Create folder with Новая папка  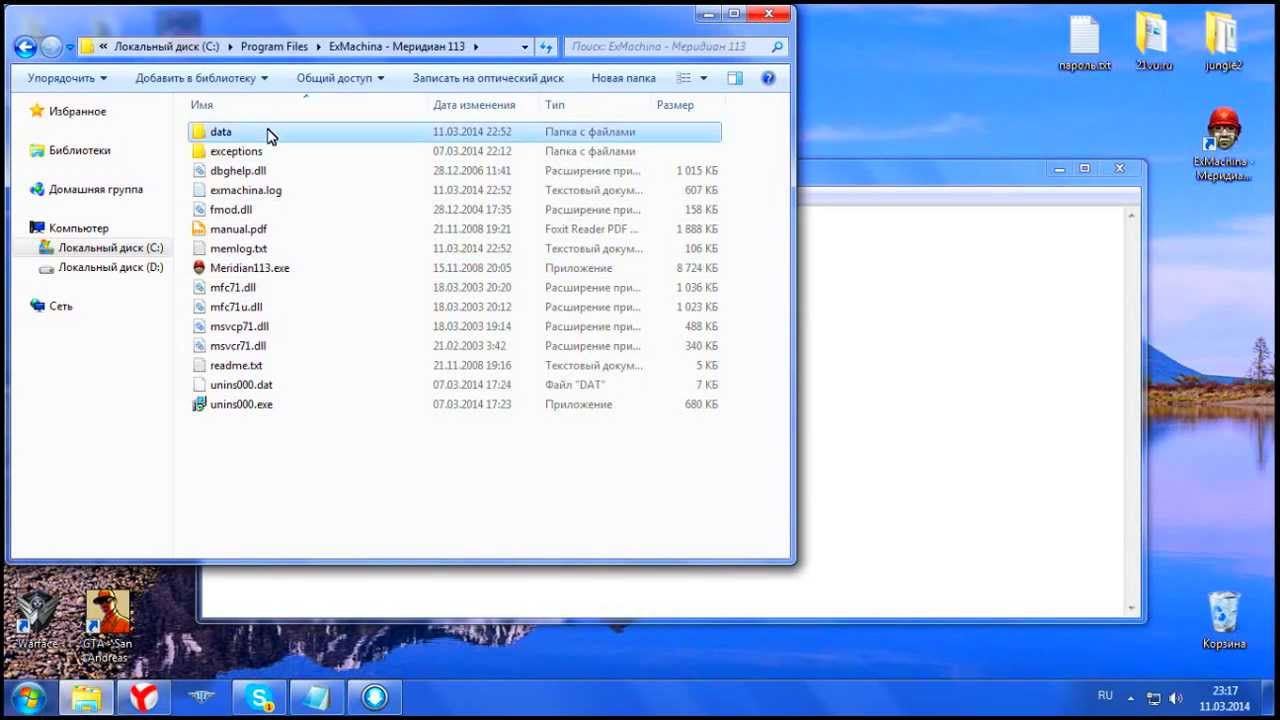point(623,78)
